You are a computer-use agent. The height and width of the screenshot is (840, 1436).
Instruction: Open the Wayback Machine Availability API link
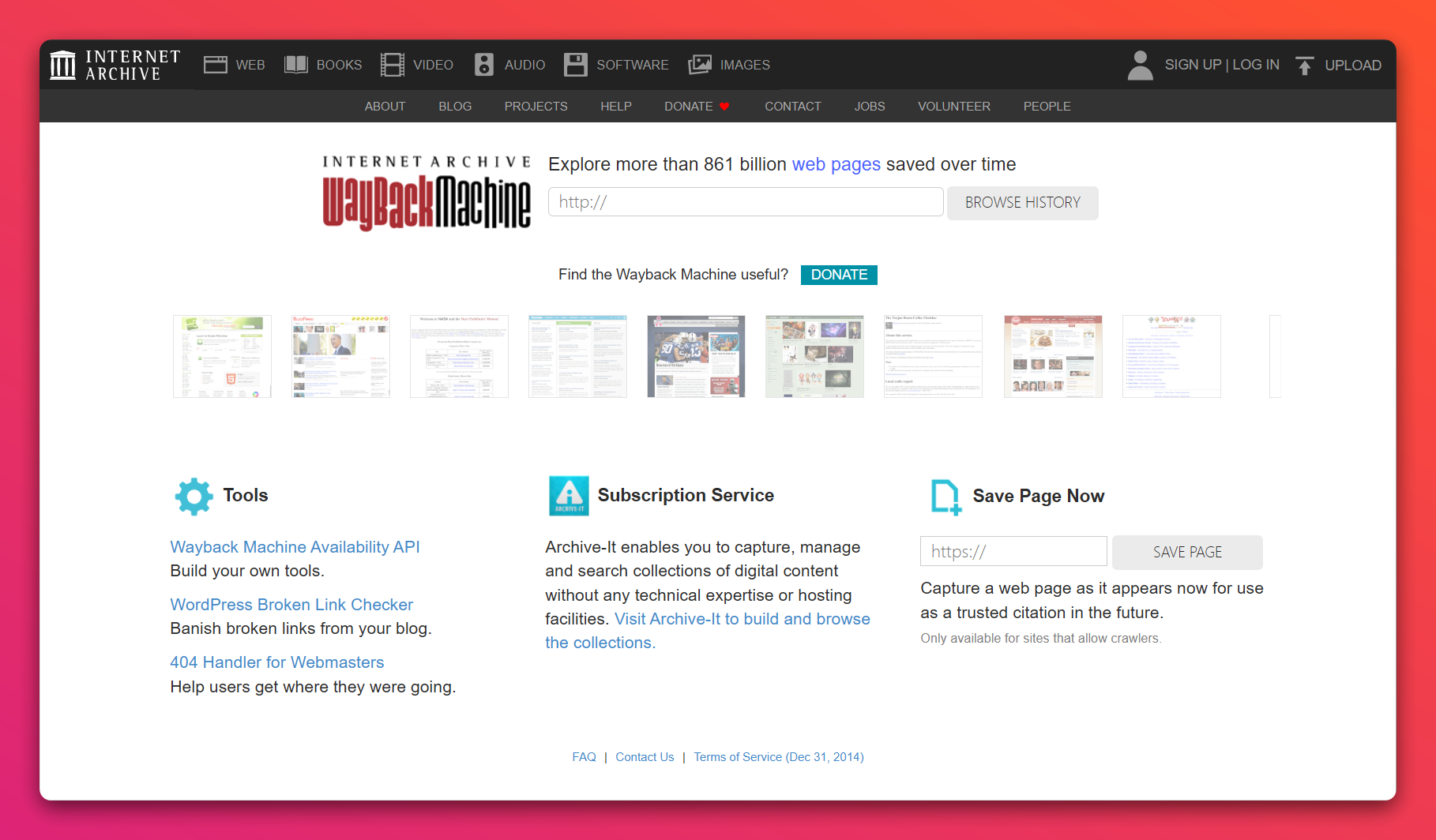(x=295, y=547)
